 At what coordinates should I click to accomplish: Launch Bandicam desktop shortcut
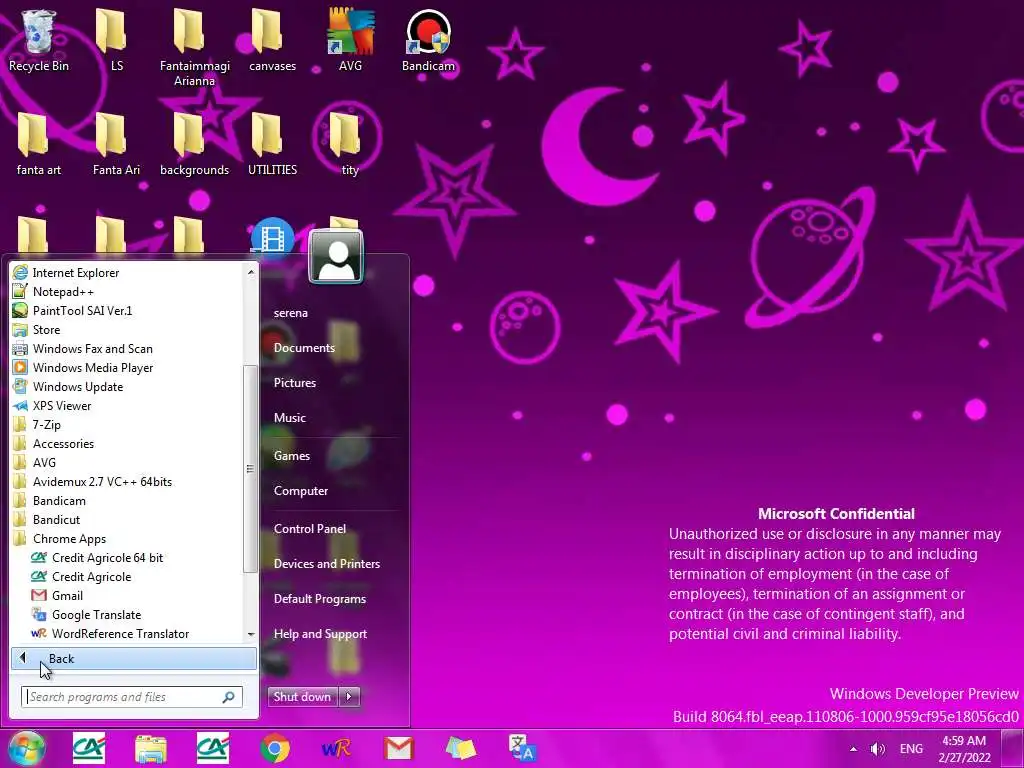[x=428, y=40]
